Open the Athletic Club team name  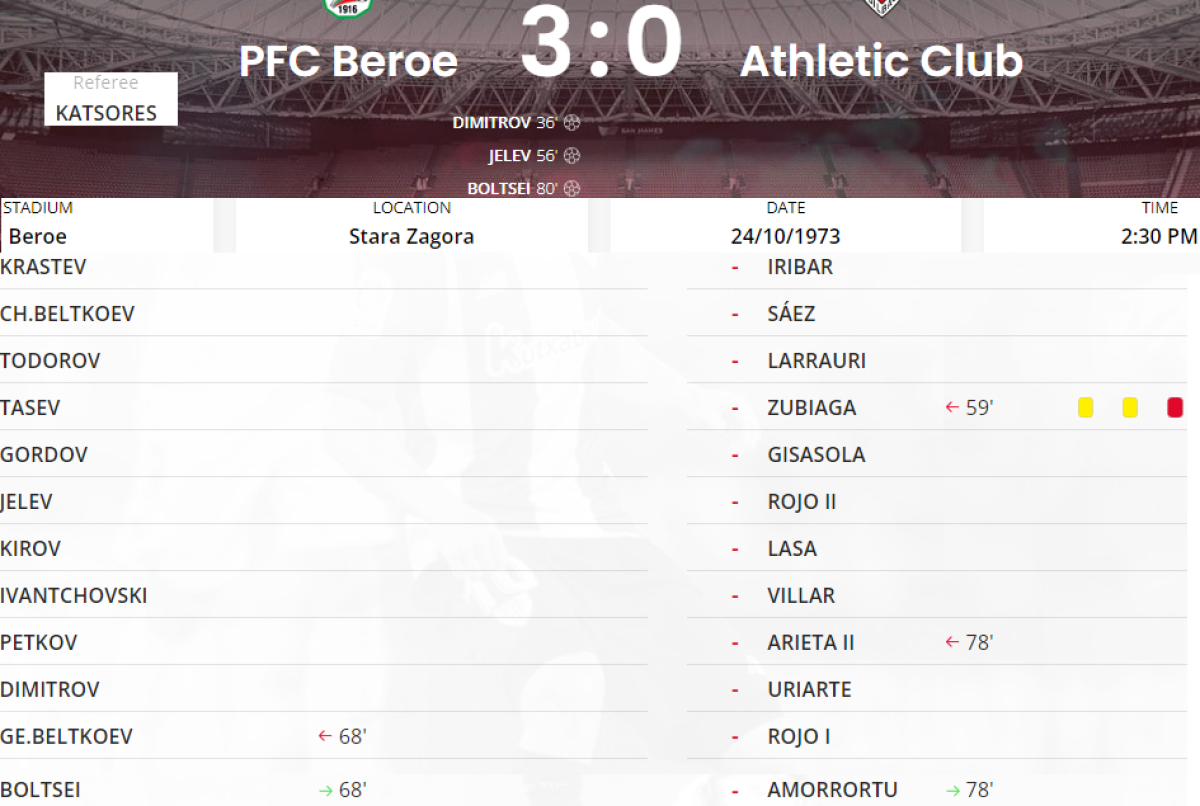point(881,62)
